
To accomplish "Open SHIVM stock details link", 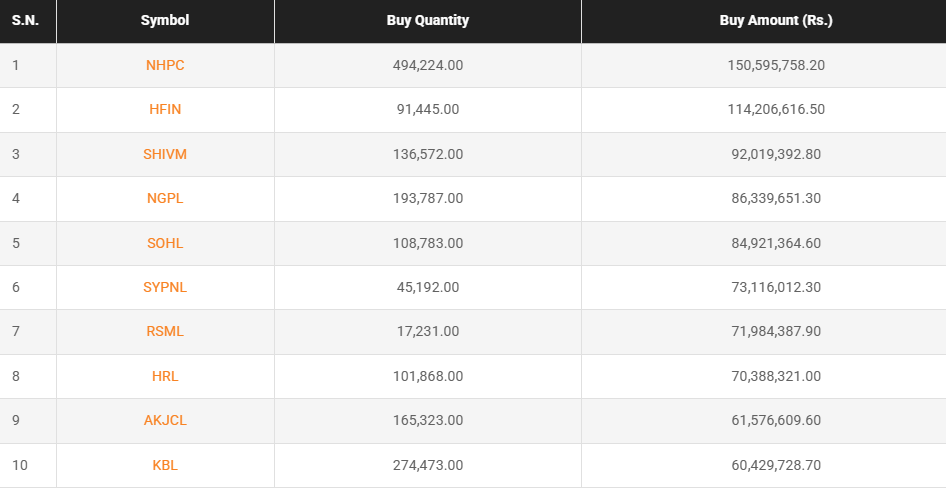I will click(x=165, y=154).
